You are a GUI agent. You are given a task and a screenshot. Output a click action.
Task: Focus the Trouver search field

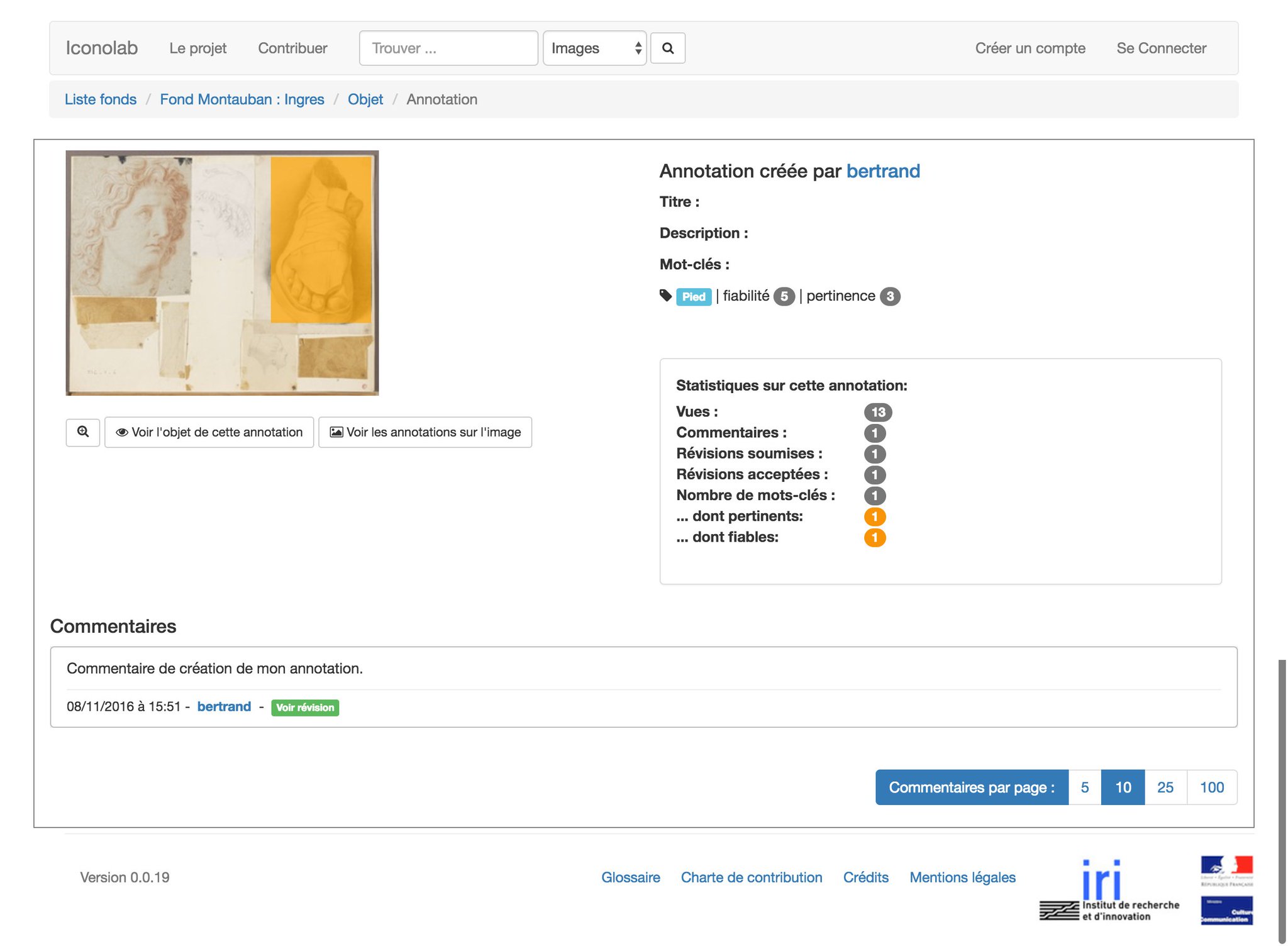pos(448,48)
